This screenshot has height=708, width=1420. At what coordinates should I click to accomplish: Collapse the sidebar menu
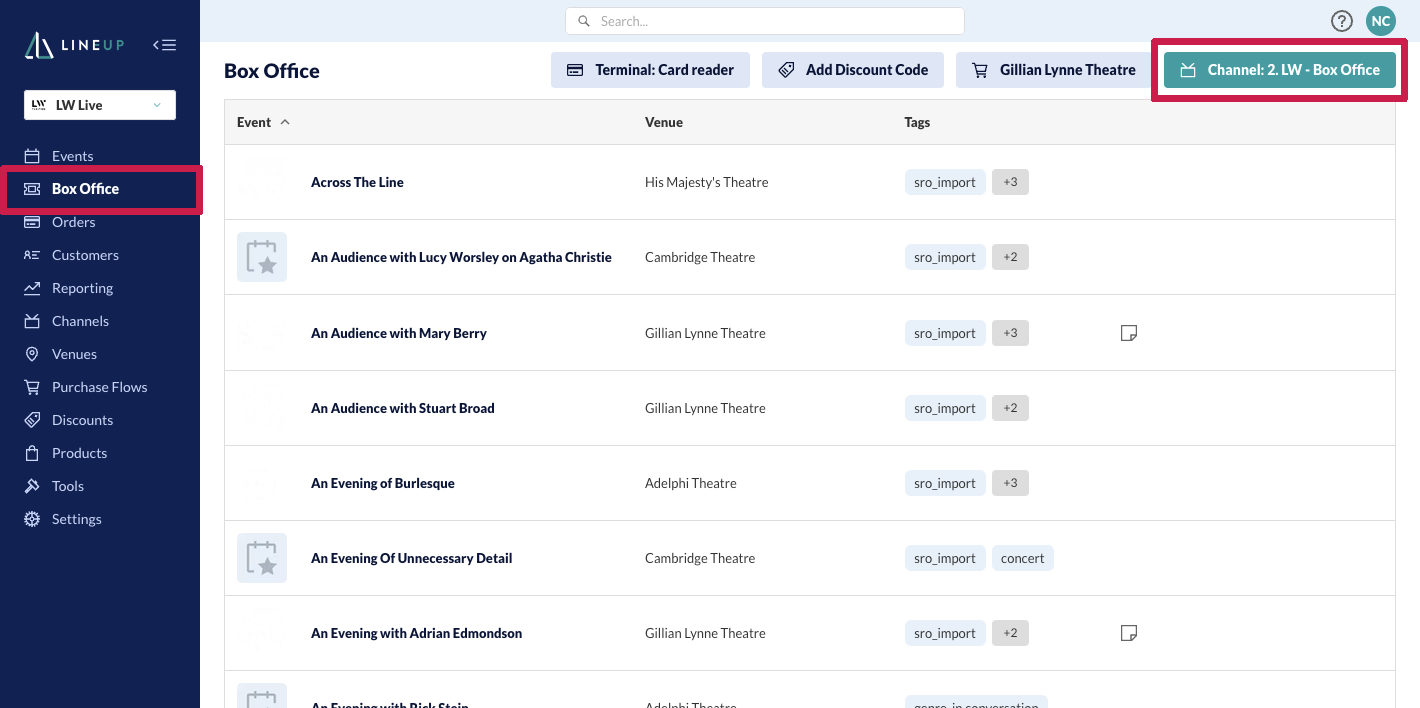(164, 45)
